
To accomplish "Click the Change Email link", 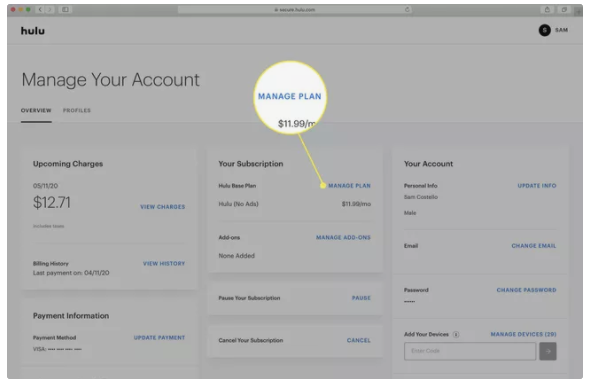I will (x=534, y=246).
